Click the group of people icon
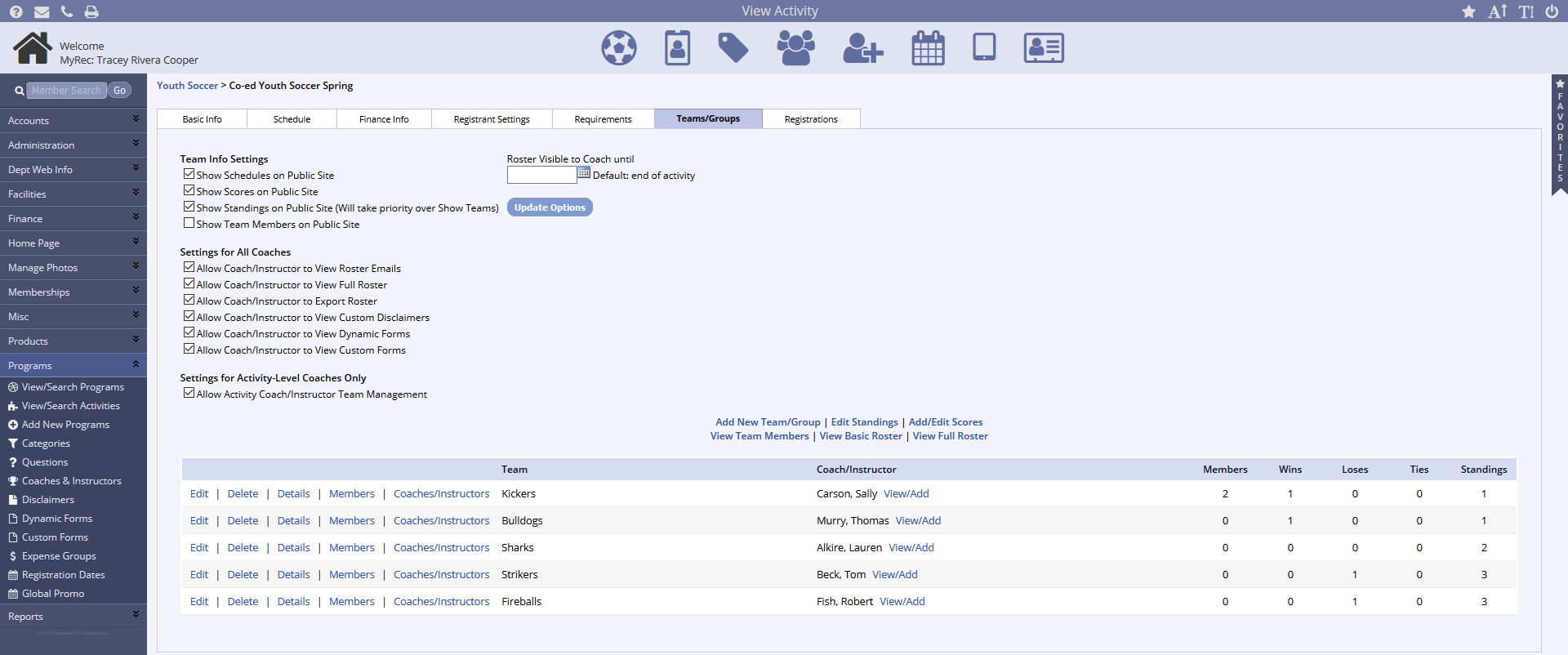 pyautogui.click(x=796, y=47)
